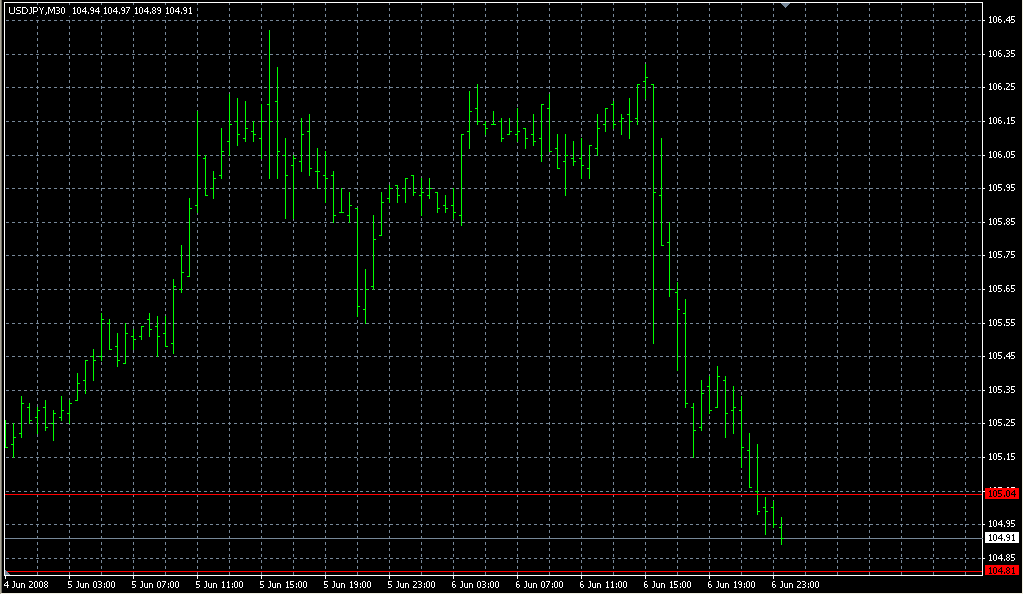The width and height of the screenshot is (1024, 594).
Task: Click the 4 Jun 2008 date label
Action: [26, 583]
